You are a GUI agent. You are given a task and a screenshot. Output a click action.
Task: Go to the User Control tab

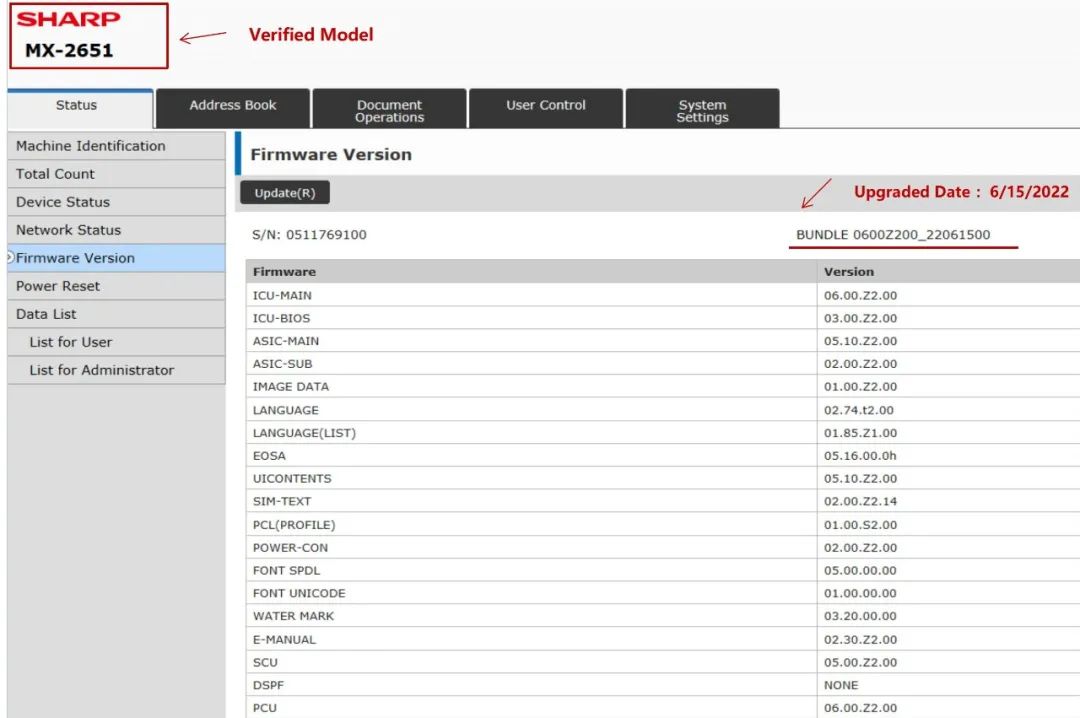[545, 106]
